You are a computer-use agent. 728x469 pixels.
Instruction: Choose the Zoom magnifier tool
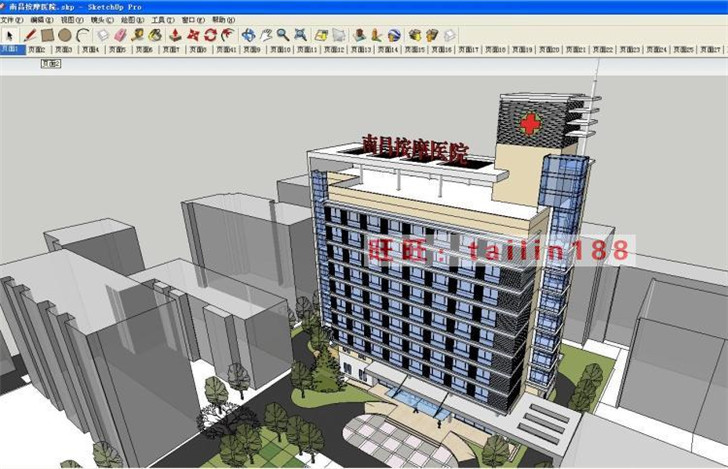coord(283,35)
